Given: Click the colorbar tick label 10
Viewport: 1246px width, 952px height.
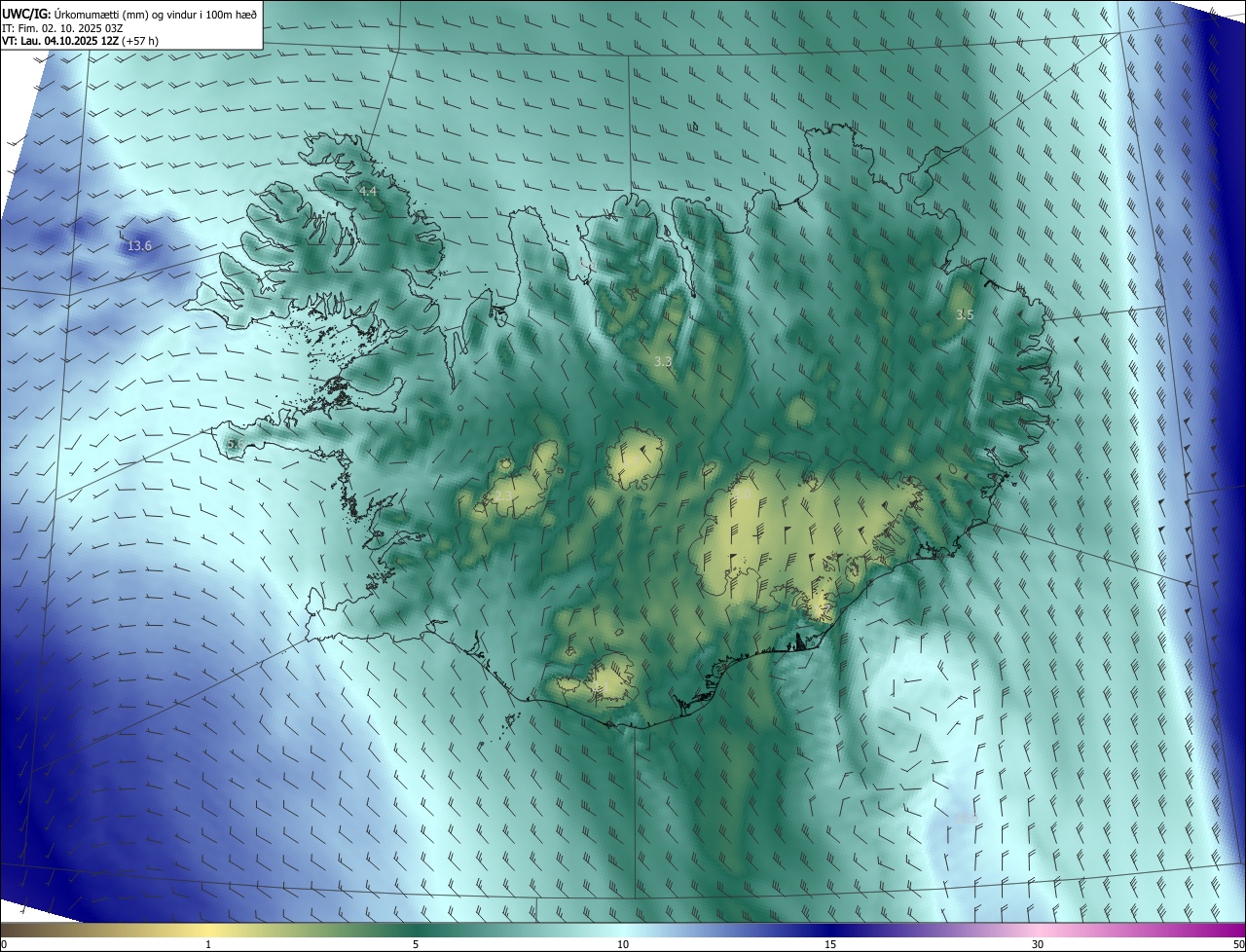Looking at the screenshot, I should pos(623,944).
